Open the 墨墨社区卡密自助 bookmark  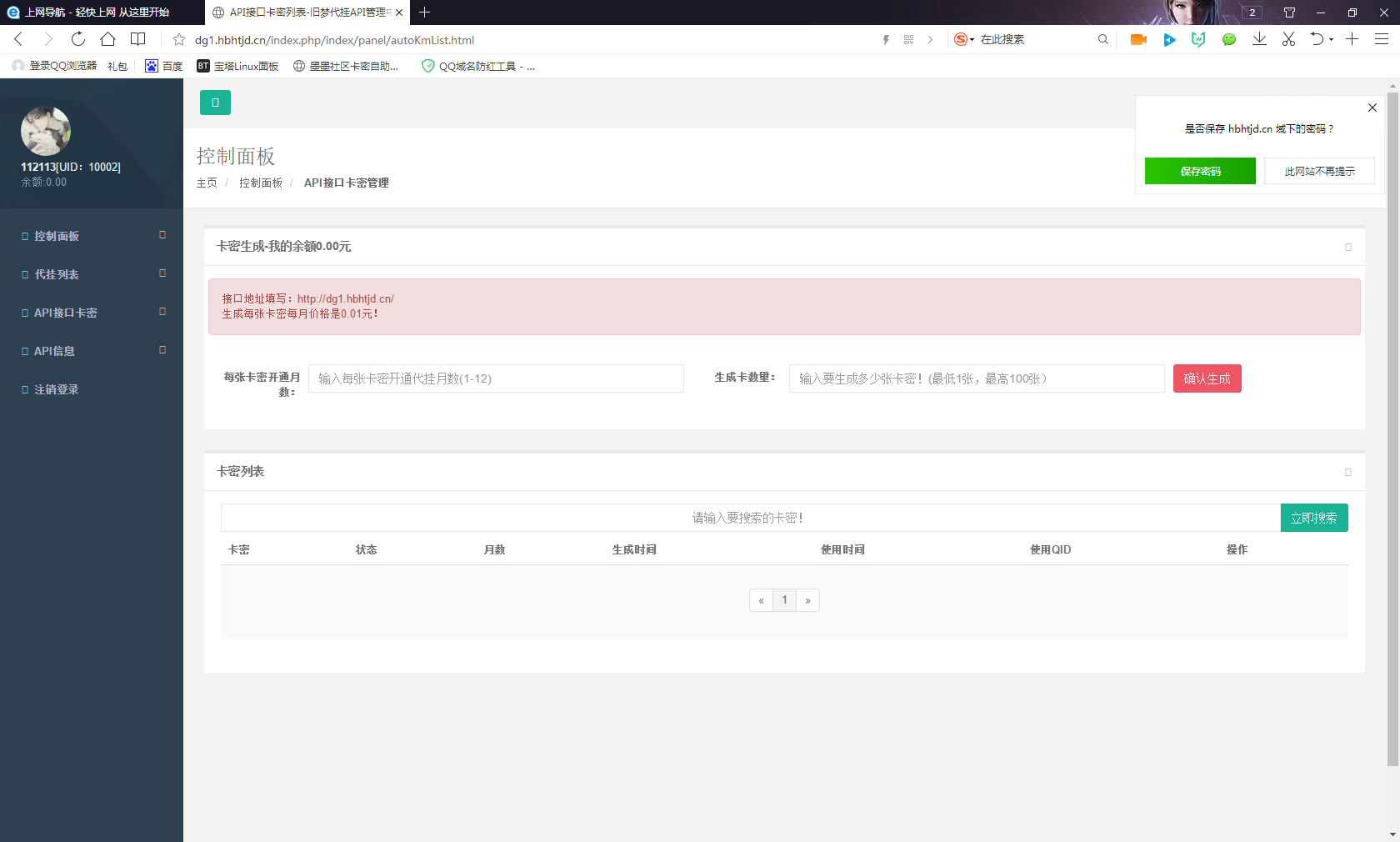[346, 66]
